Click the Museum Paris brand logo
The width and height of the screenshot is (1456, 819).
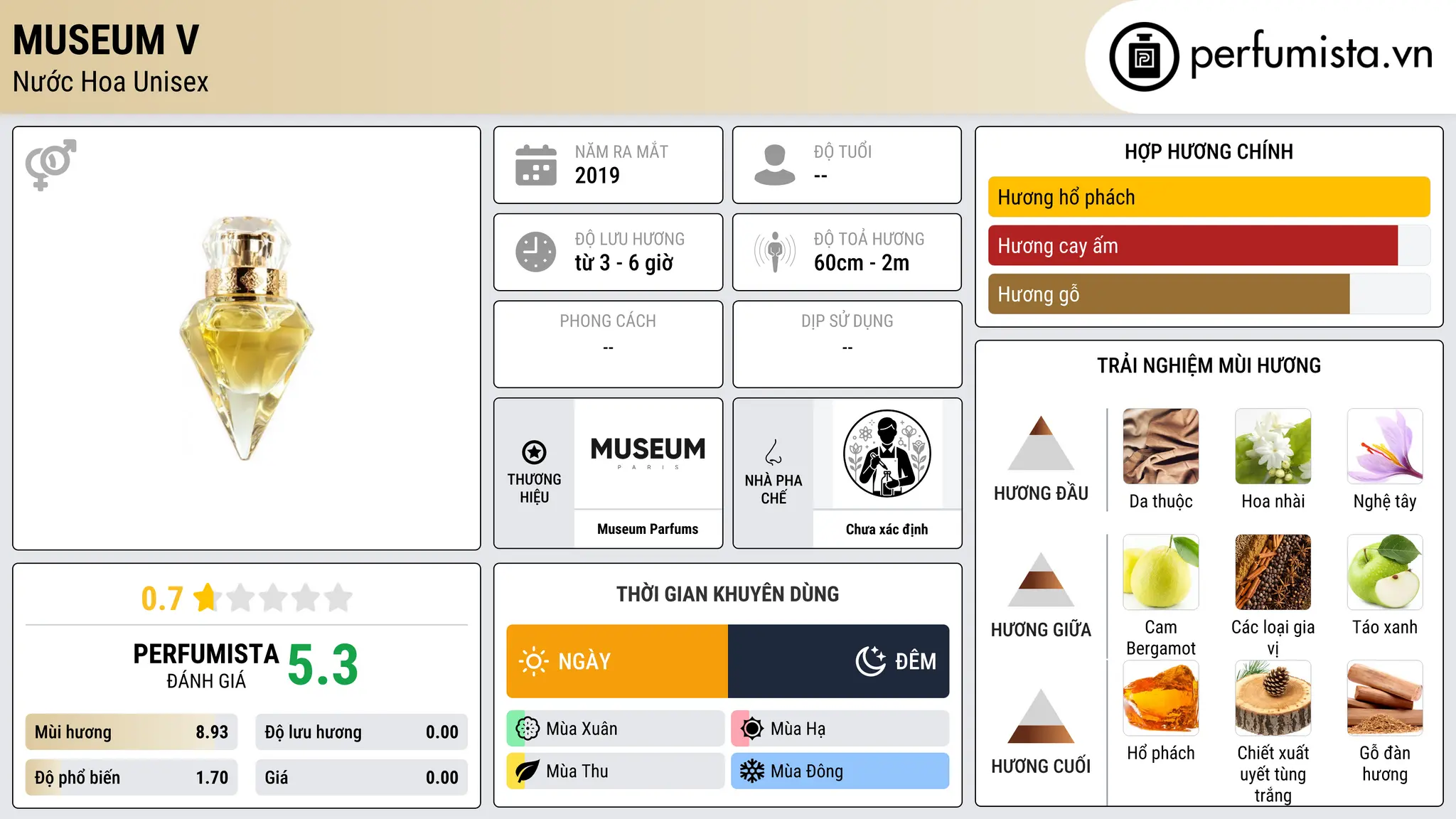[648, 453]
